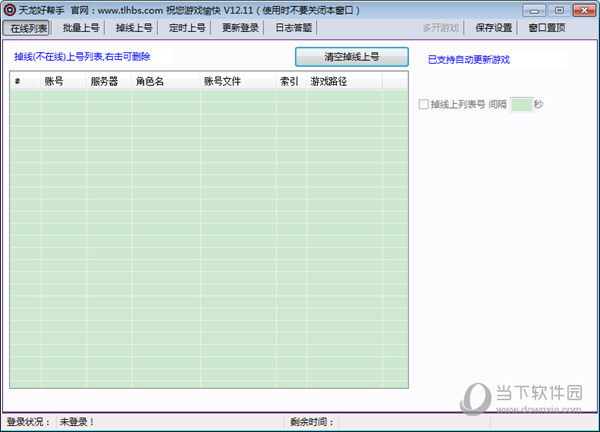The height and width of the screenshot is (432, 600).
Task: Click the app icon in title bar
Action: [x=10, y=10]
